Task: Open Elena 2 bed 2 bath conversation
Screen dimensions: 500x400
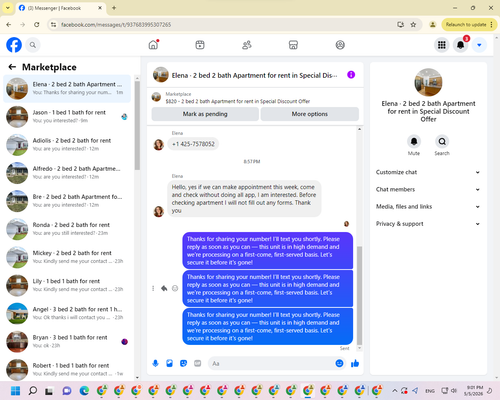Action: click(x=67, y=88)
